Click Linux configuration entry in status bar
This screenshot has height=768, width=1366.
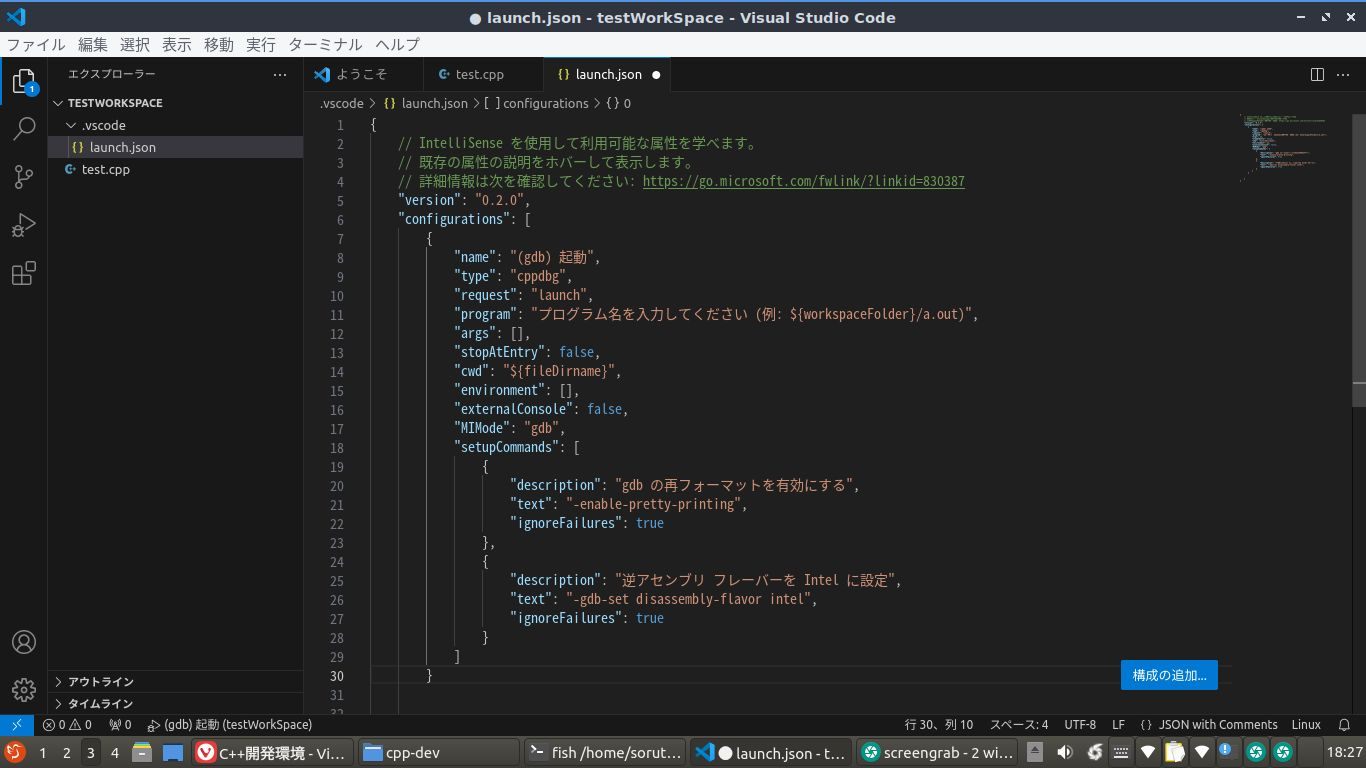[1306, 724]
